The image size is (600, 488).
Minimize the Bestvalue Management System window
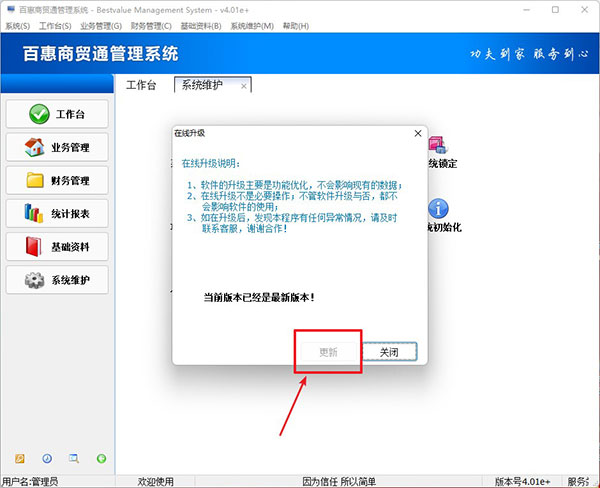[x=527, y=10]
